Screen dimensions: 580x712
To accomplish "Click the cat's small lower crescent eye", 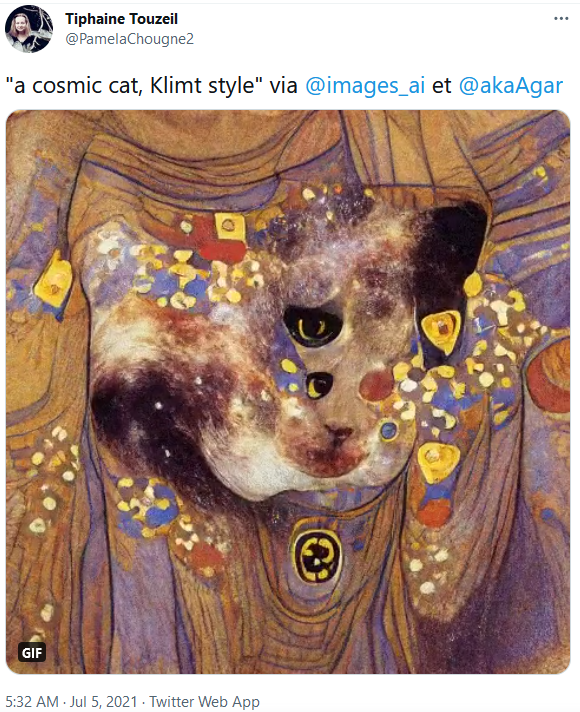I will tap(320, 386).
